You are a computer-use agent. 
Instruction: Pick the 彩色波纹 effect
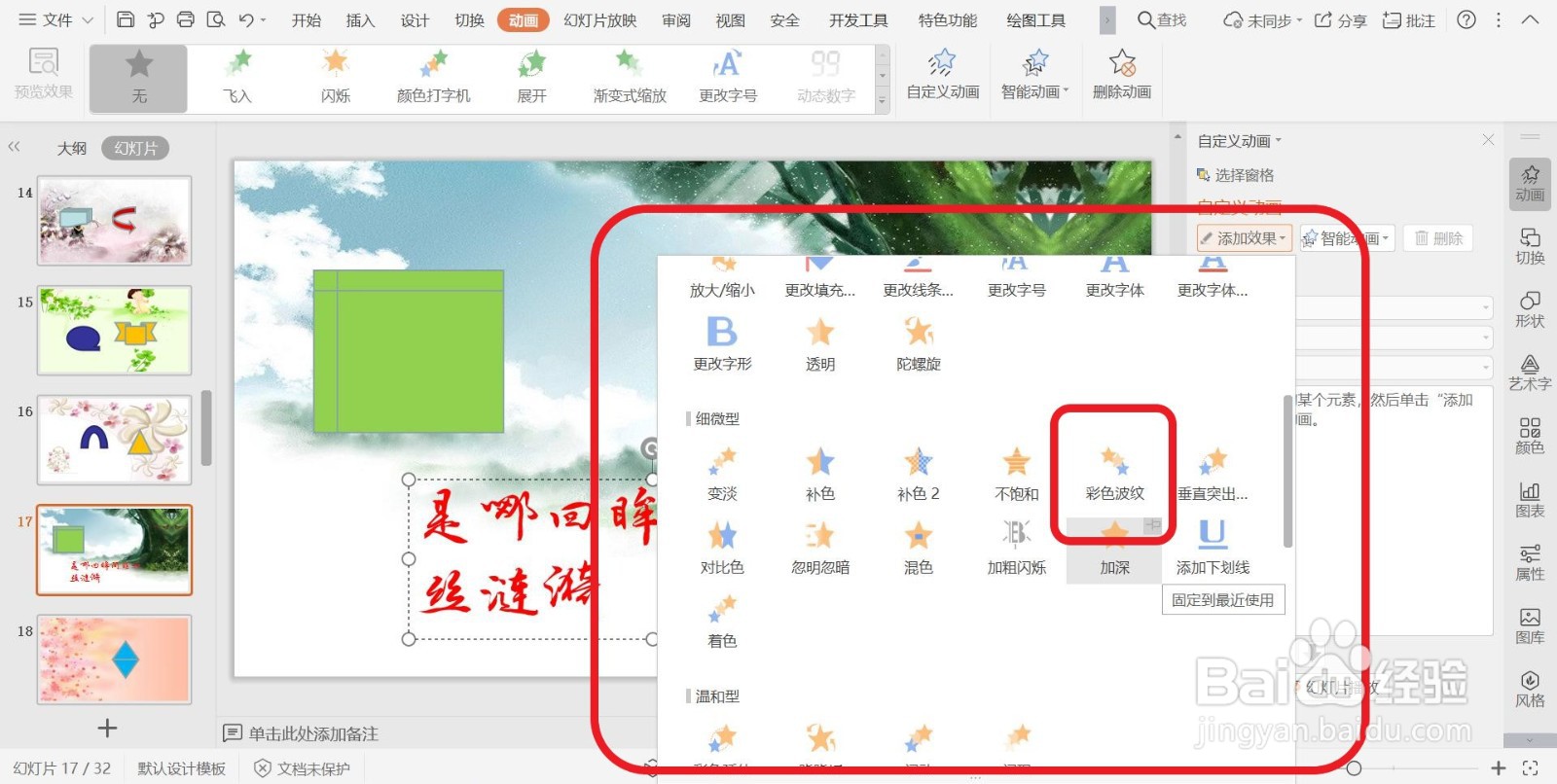(1114, 474)
